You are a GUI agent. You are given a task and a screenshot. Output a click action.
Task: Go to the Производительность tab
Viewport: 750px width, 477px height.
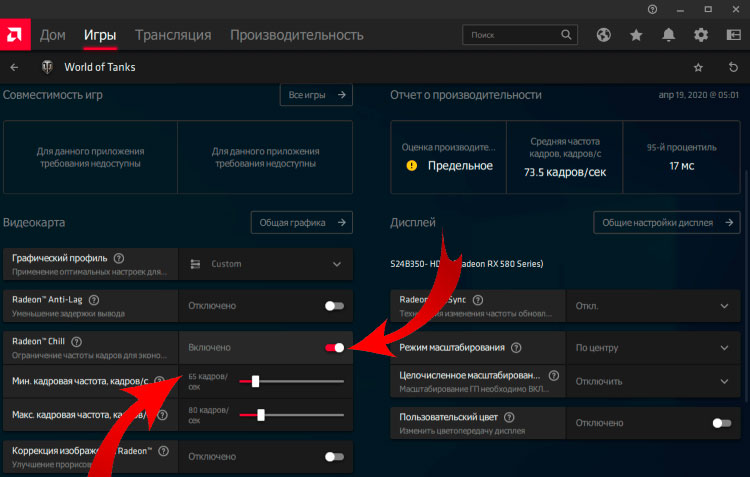click(x=296, y=35)
